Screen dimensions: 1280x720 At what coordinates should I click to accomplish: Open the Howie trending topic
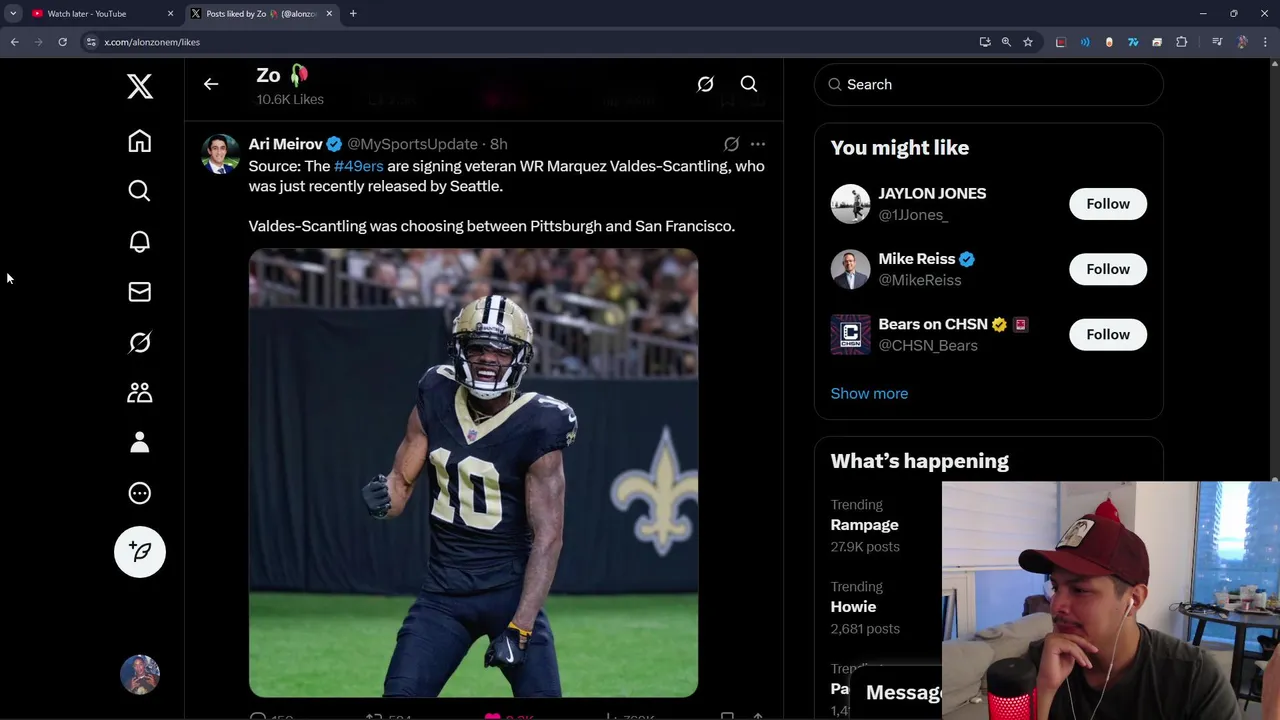[x=853, y=607]
